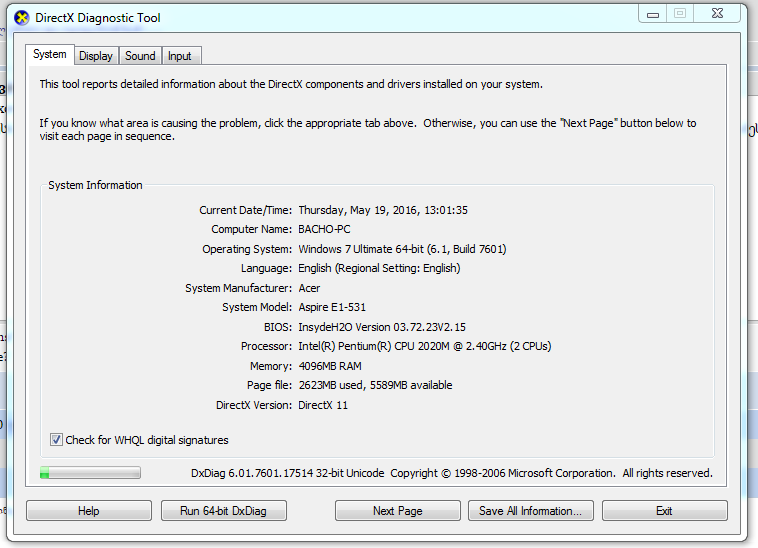Screen dimensions: 758x548
Task: Click Windows 7 Ultimate 64-bit text
Action: tap(361, 249)
